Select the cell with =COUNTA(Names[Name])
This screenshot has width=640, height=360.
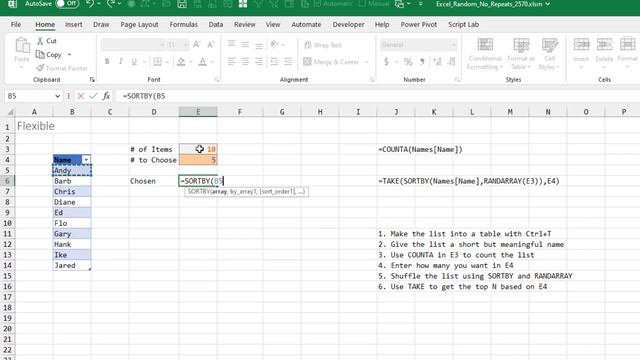click(420, 149)
